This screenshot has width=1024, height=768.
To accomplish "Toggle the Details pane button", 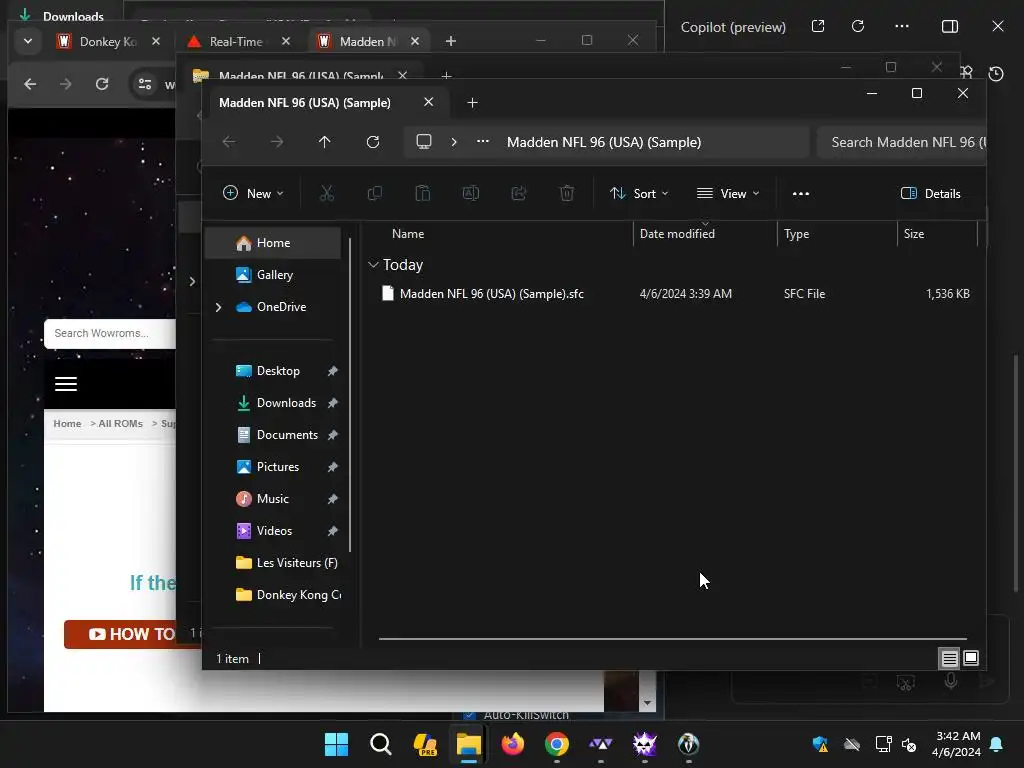I will pyautogui.click(x=931, y=193).
